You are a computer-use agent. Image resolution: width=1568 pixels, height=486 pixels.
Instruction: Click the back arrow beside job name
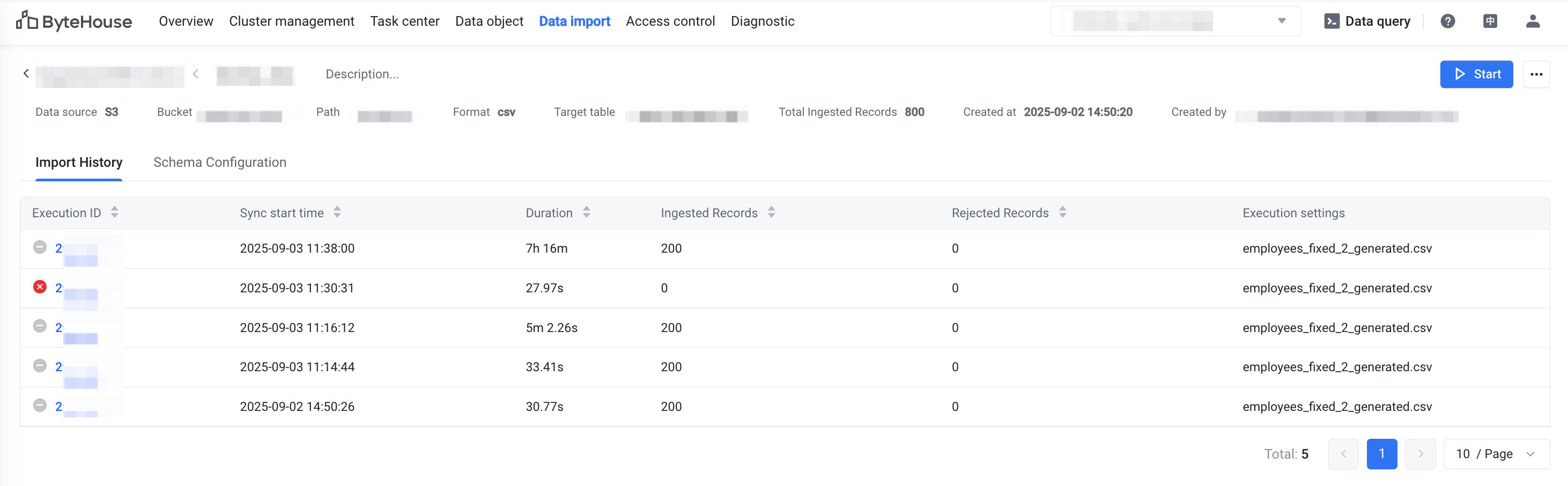coord(26,73)
